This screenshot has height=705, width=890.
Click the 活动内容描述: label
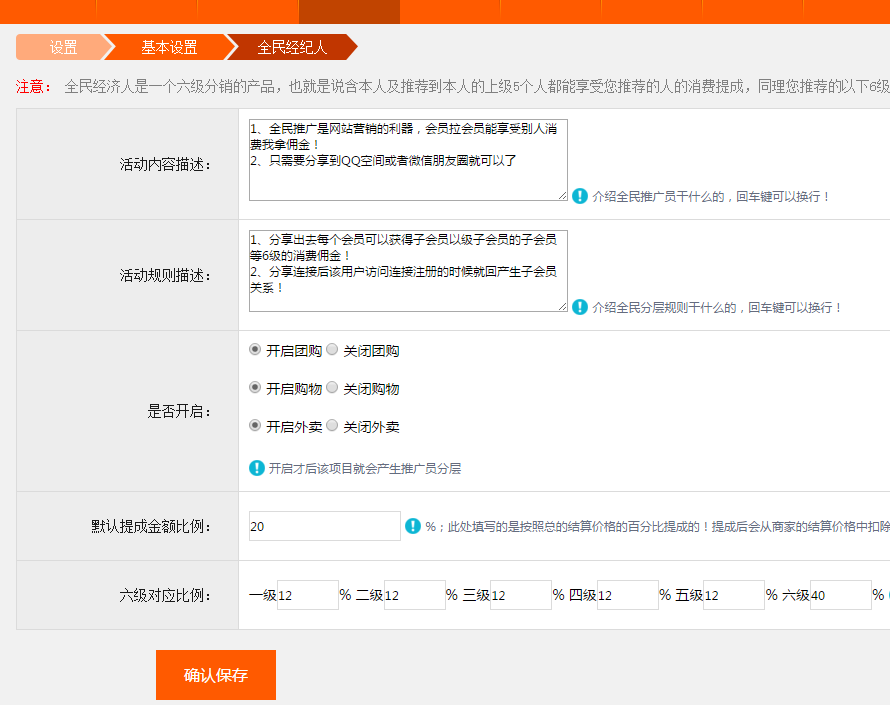(165, 165)
